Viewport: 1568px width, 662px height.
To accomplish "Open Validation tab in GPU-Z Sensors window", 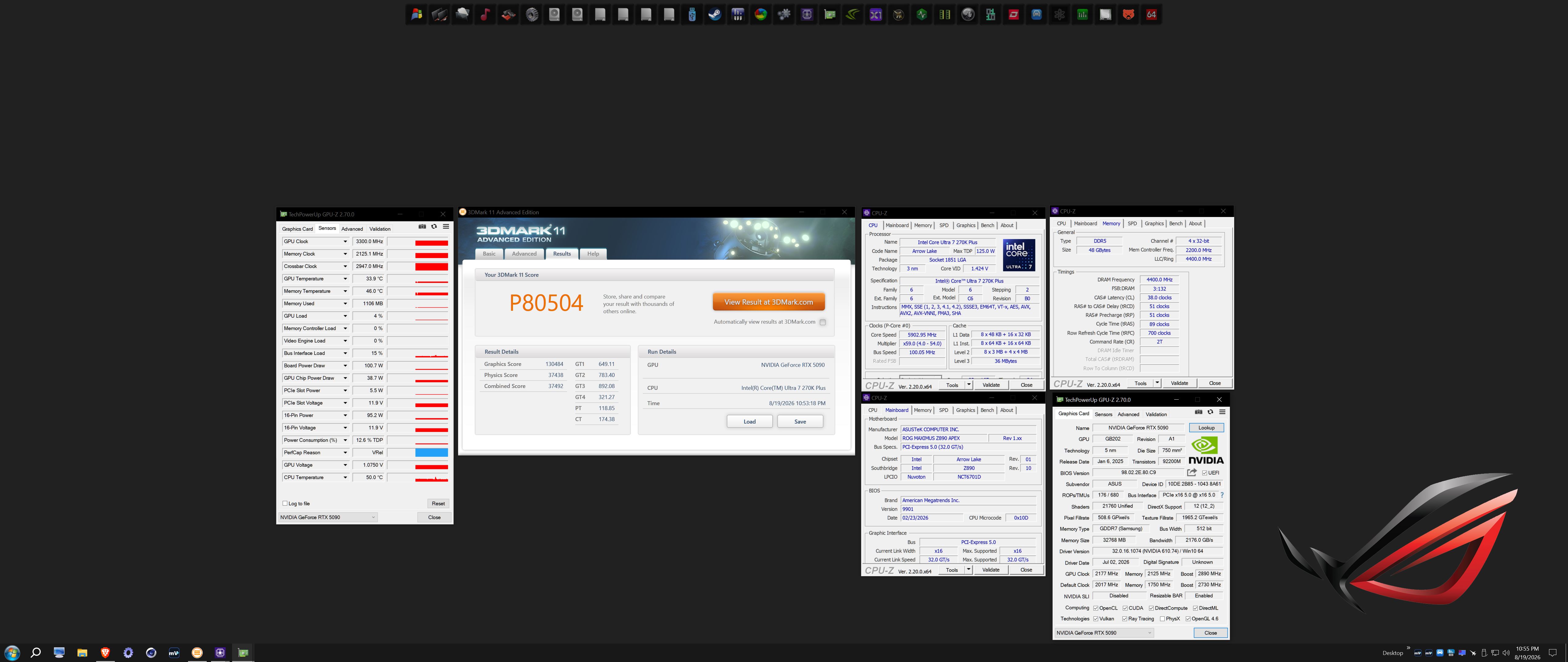I will pos(380,229).
